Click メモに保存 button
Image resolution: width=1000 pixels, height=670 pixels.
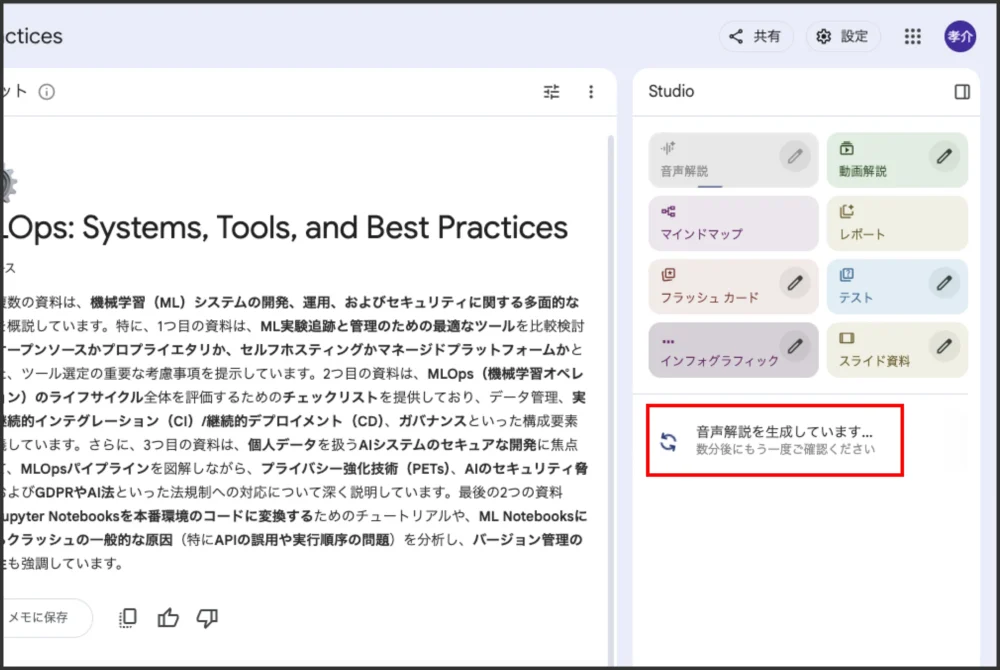point(40,618)
